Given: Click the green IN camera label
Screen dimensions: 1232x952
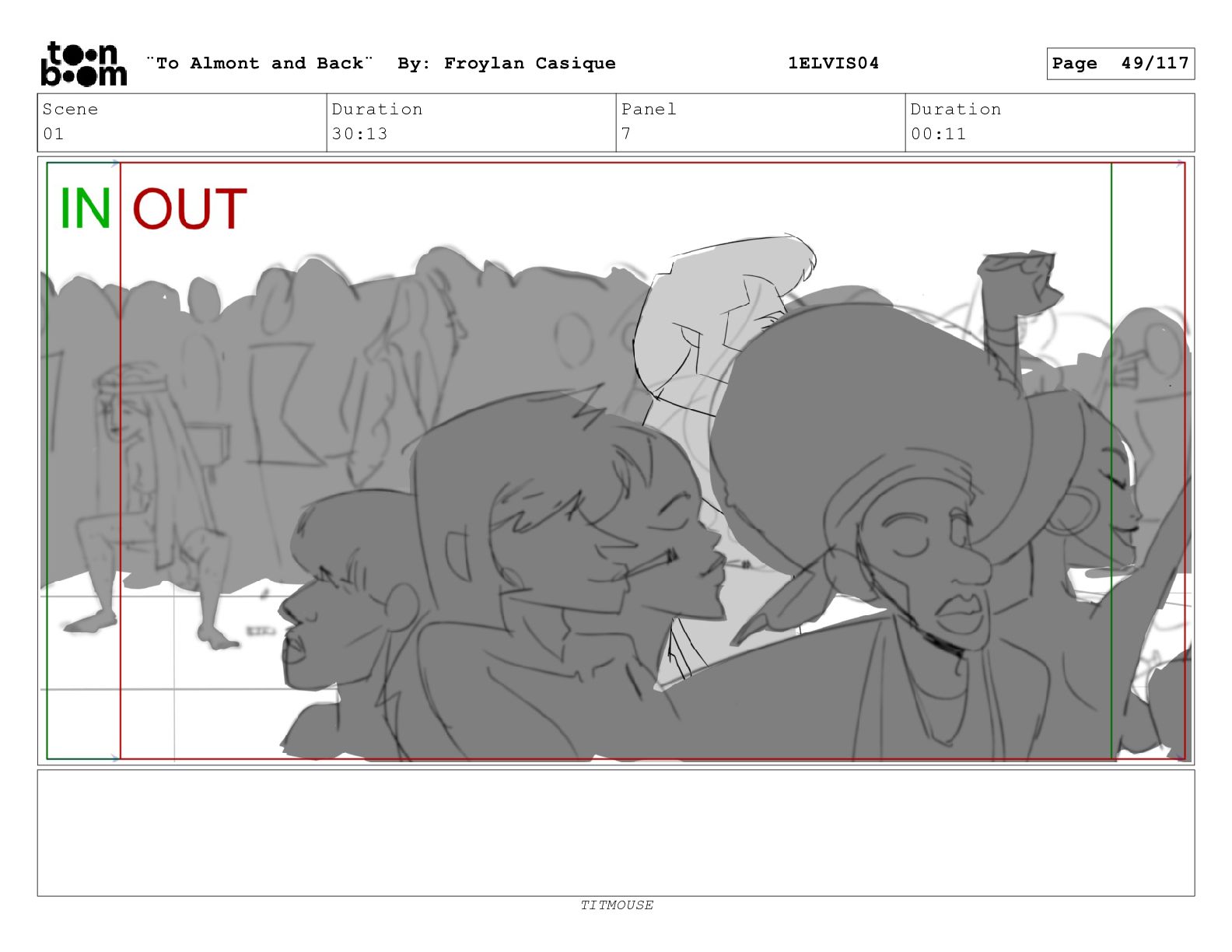Looking at the screenshot, I should 85,208.
